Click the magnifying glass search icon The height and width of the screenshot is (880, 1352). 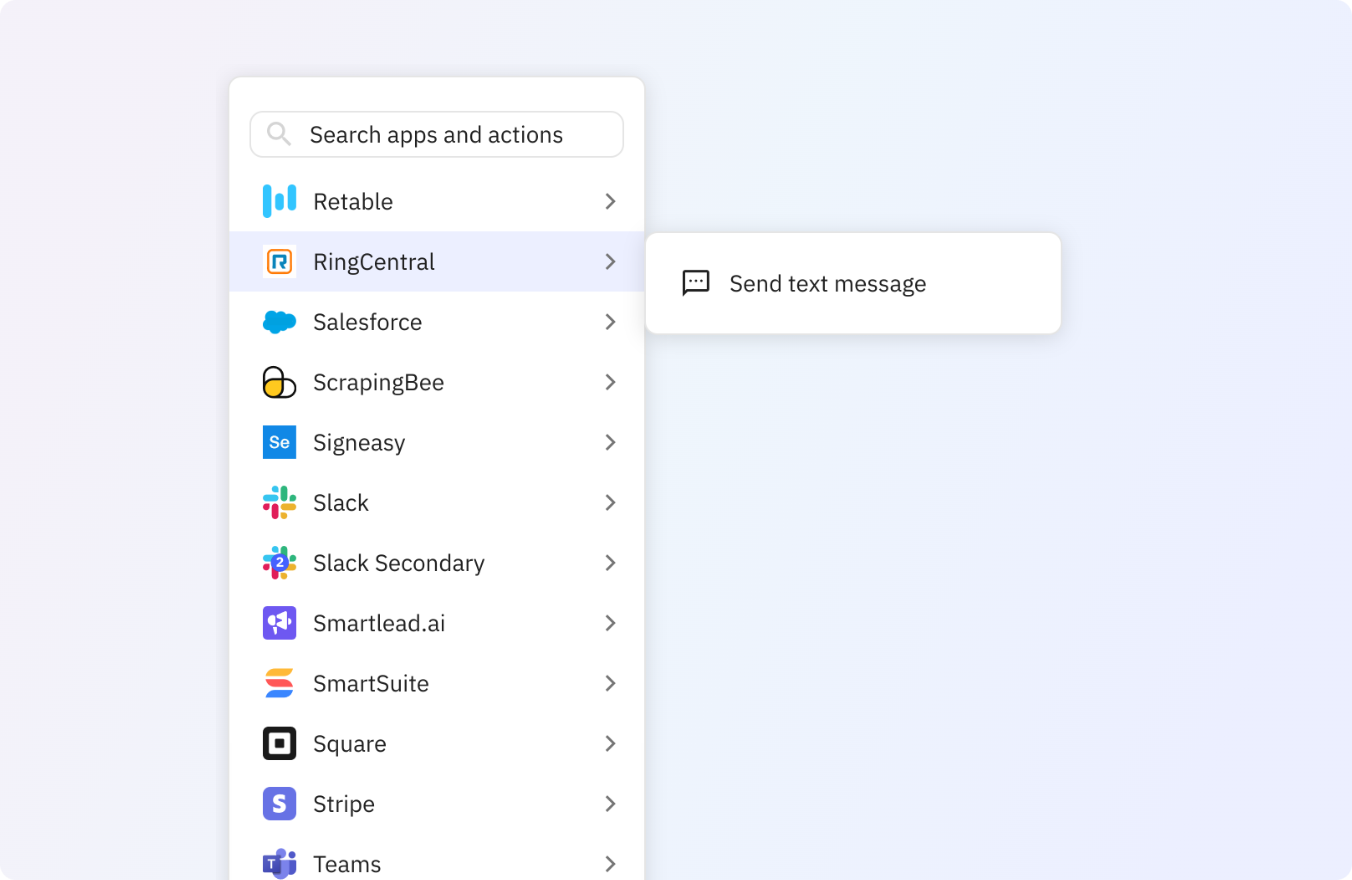coord(279,134)
